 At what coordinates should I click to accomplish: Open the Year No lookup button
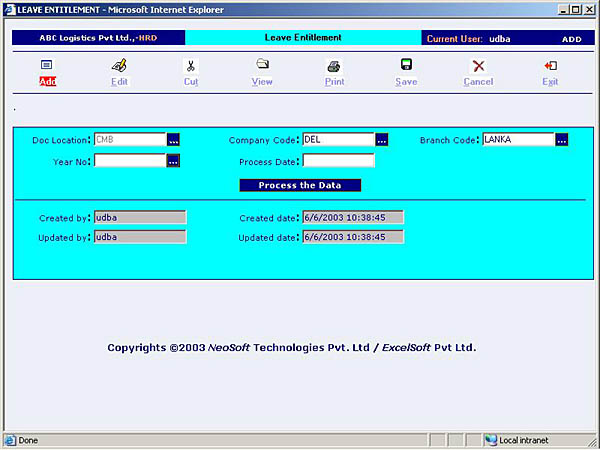[x=173, y=160]
